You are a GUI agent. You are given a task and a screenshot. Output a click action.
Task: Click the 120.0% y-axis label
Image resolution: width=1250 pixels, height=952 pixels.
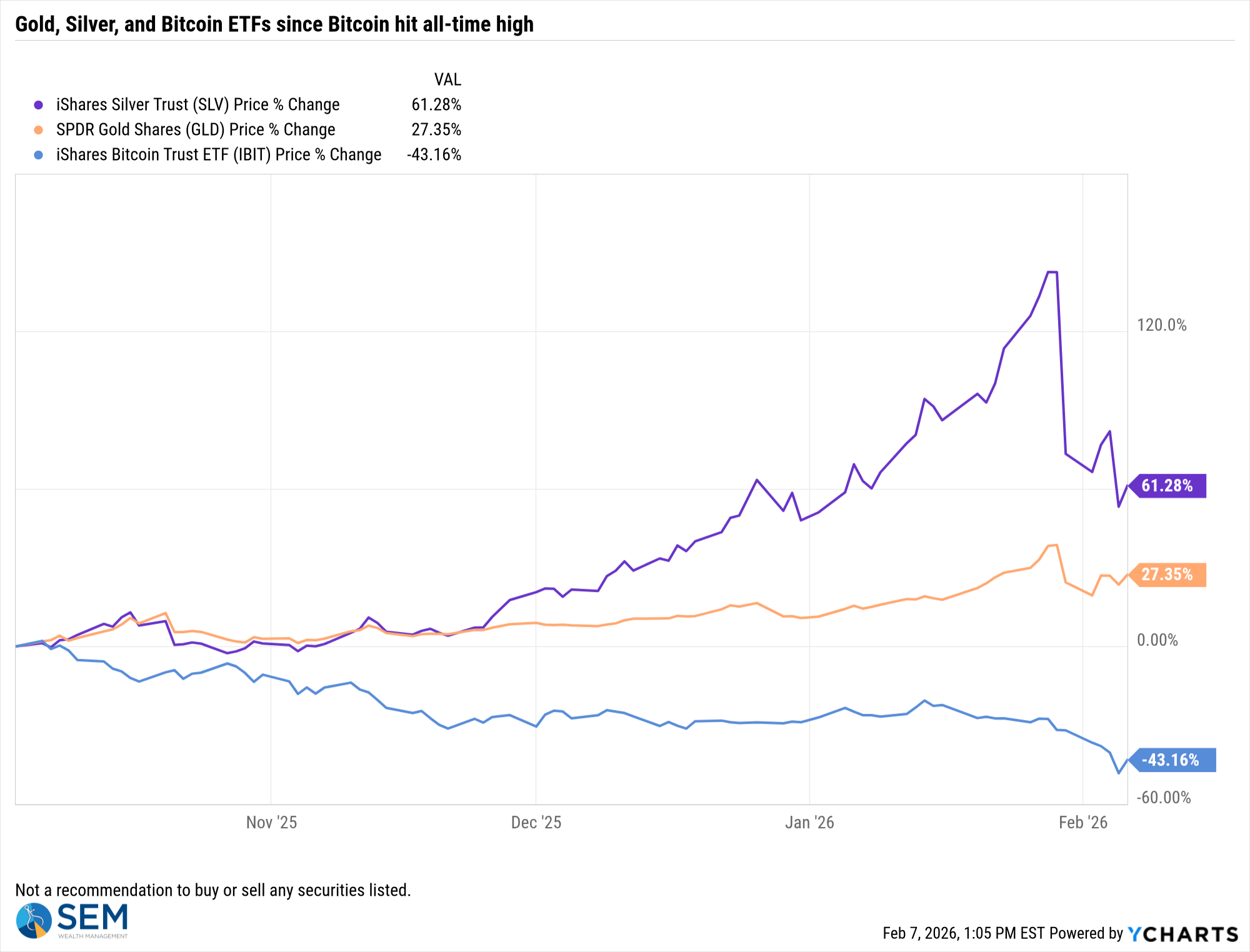pos(1161,325)
